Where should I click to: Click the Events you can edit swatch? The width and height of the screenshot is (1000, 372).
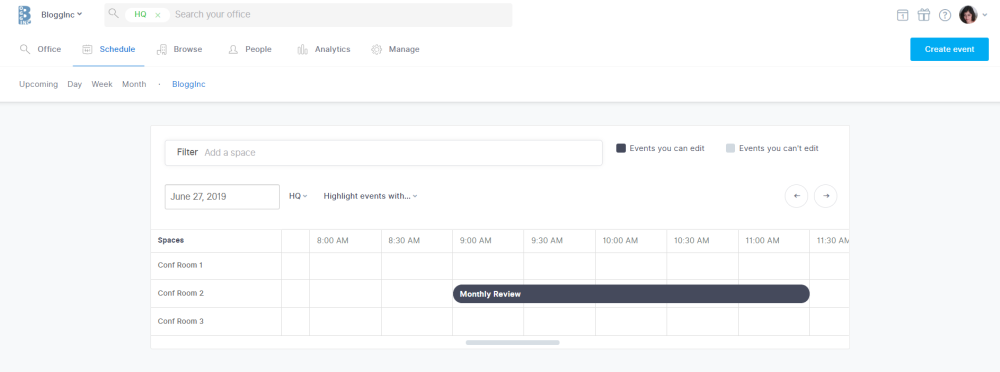tap(621, 148)
